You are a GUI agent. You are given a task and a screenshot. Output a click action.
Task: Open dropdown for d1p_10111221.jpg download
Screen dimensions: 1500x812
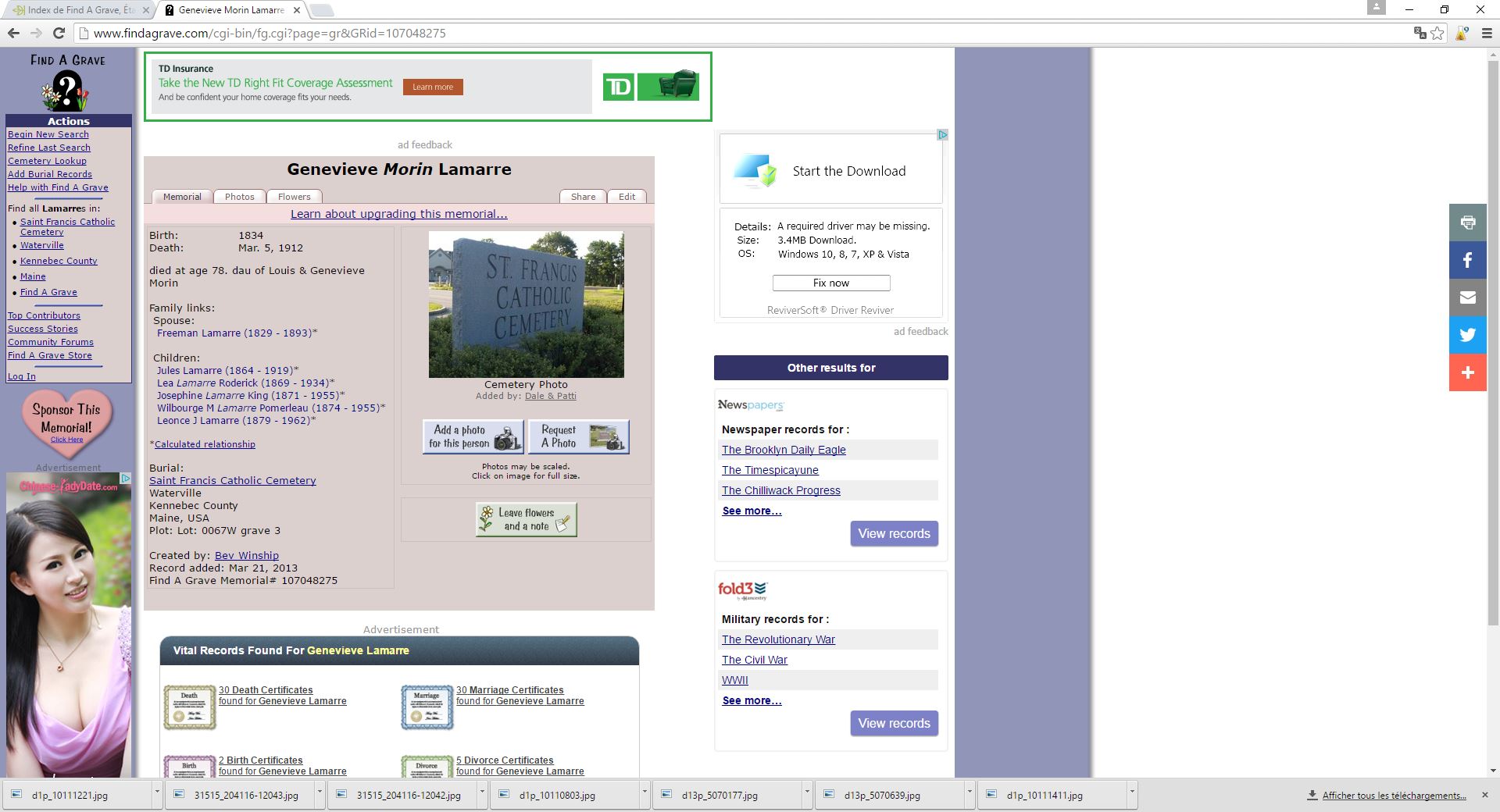[157, 792]
